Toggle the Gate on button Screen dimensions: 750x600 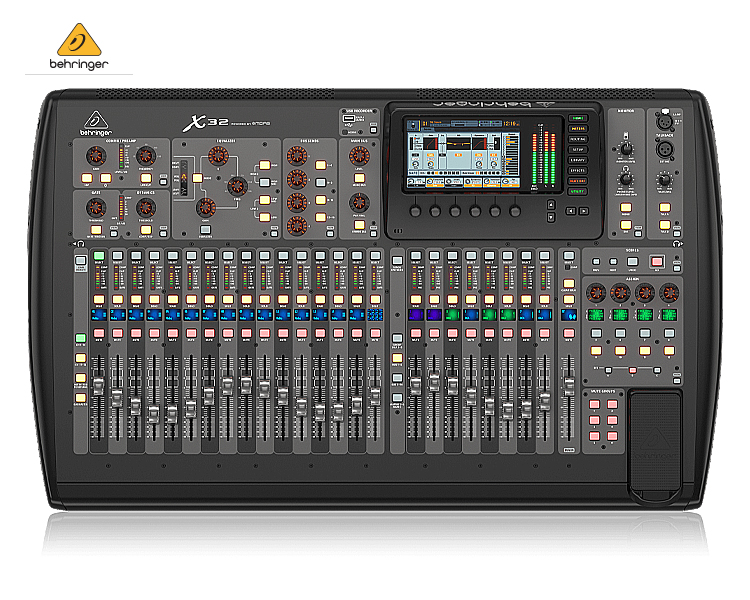(96, 230)
